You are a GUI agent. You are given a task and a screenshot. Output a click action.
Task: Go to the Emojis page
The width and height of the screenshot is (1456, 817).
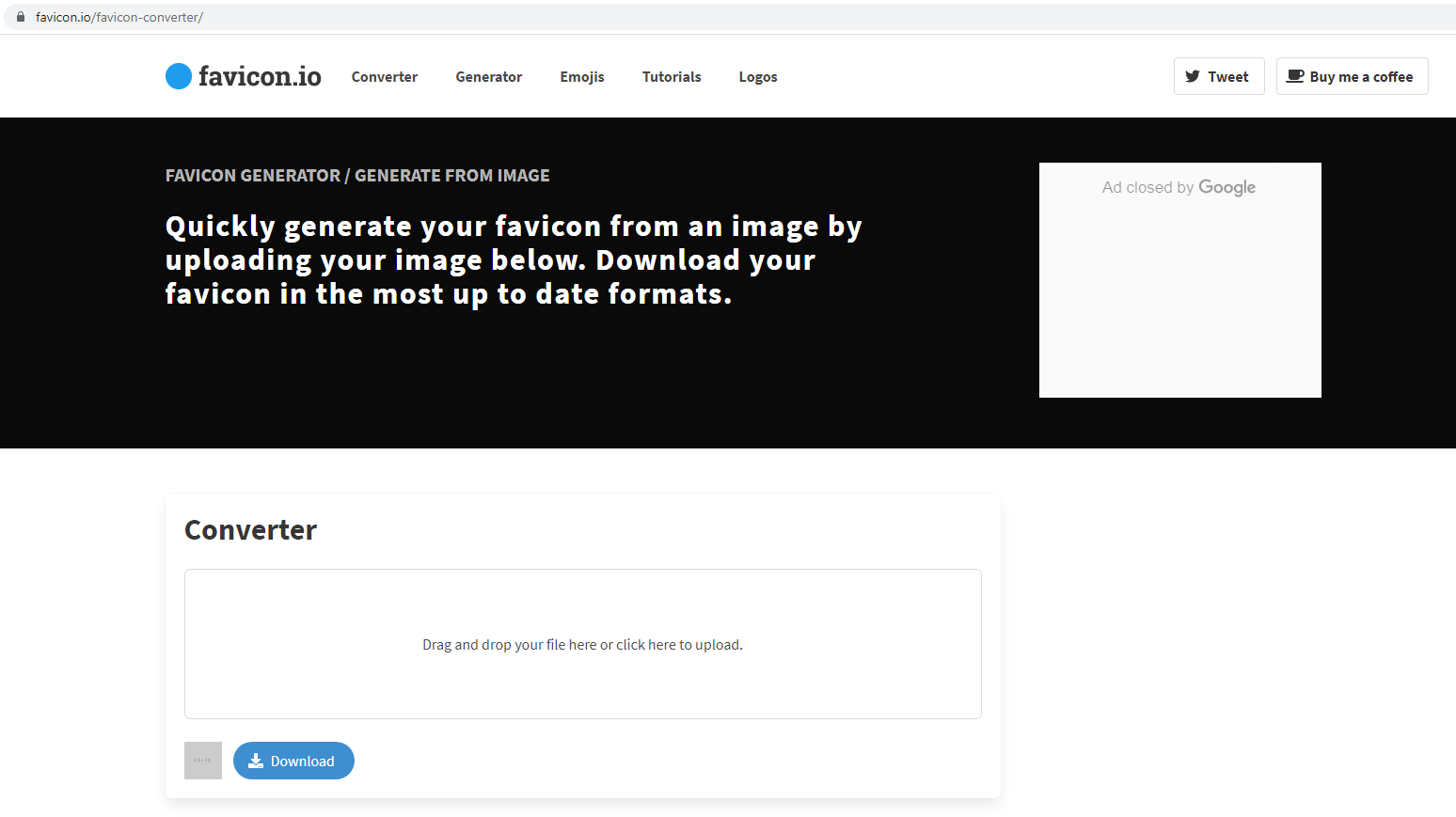click(582, 77)
